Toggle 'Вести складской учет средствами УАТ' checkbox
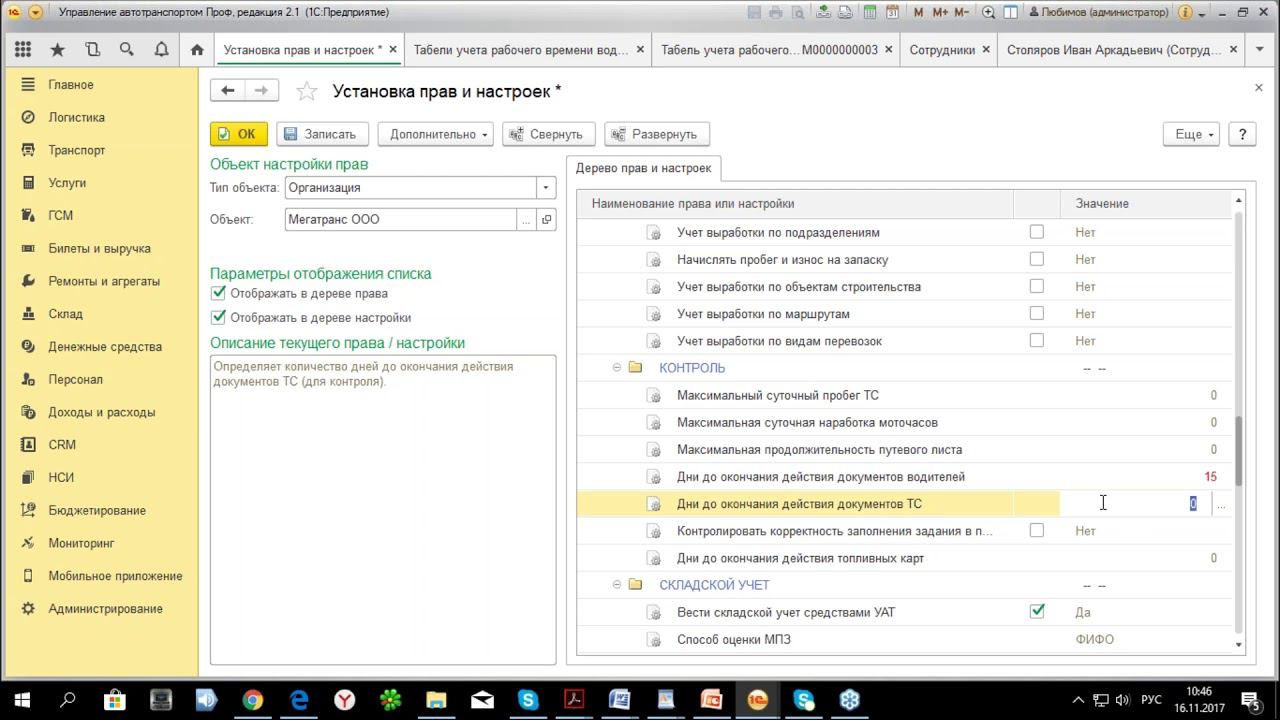This screenshot has width=1280, height=720. [x=1037, y=611]
